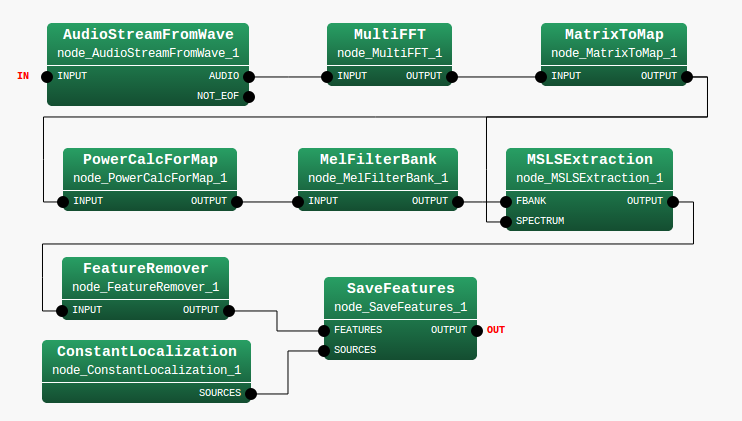Click the AUDIO output port of AudioStreamFromWave
Viewport: 742px width, 421px height.
tap(249, 76)
